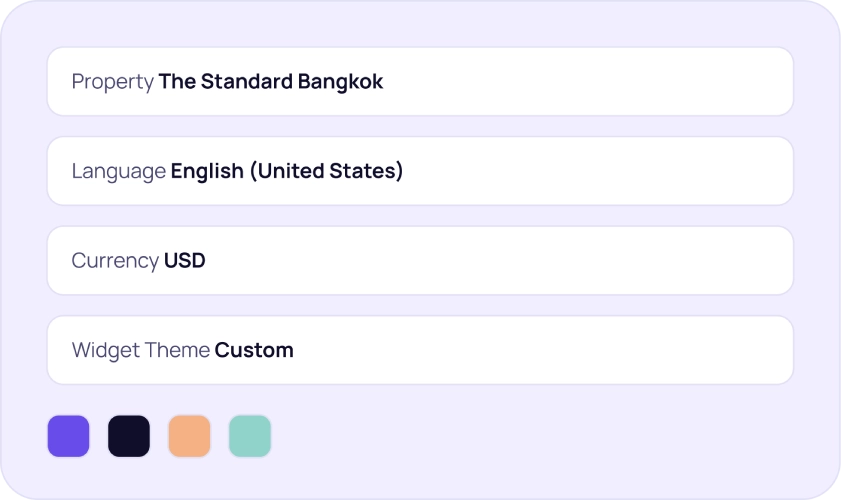The height and width of the screenshot is (500, 841).
Task: Click 'The Standard Bangkok' property value
Action: 271,82
